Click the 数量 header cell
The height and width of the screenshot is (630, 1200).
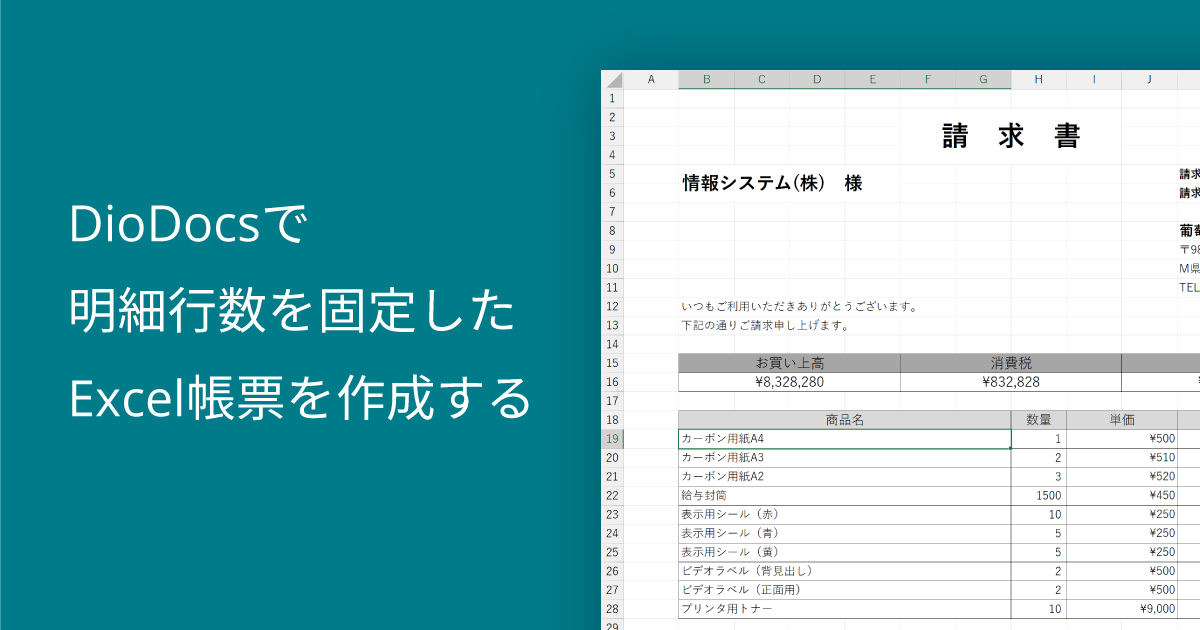pos(1038,419)
